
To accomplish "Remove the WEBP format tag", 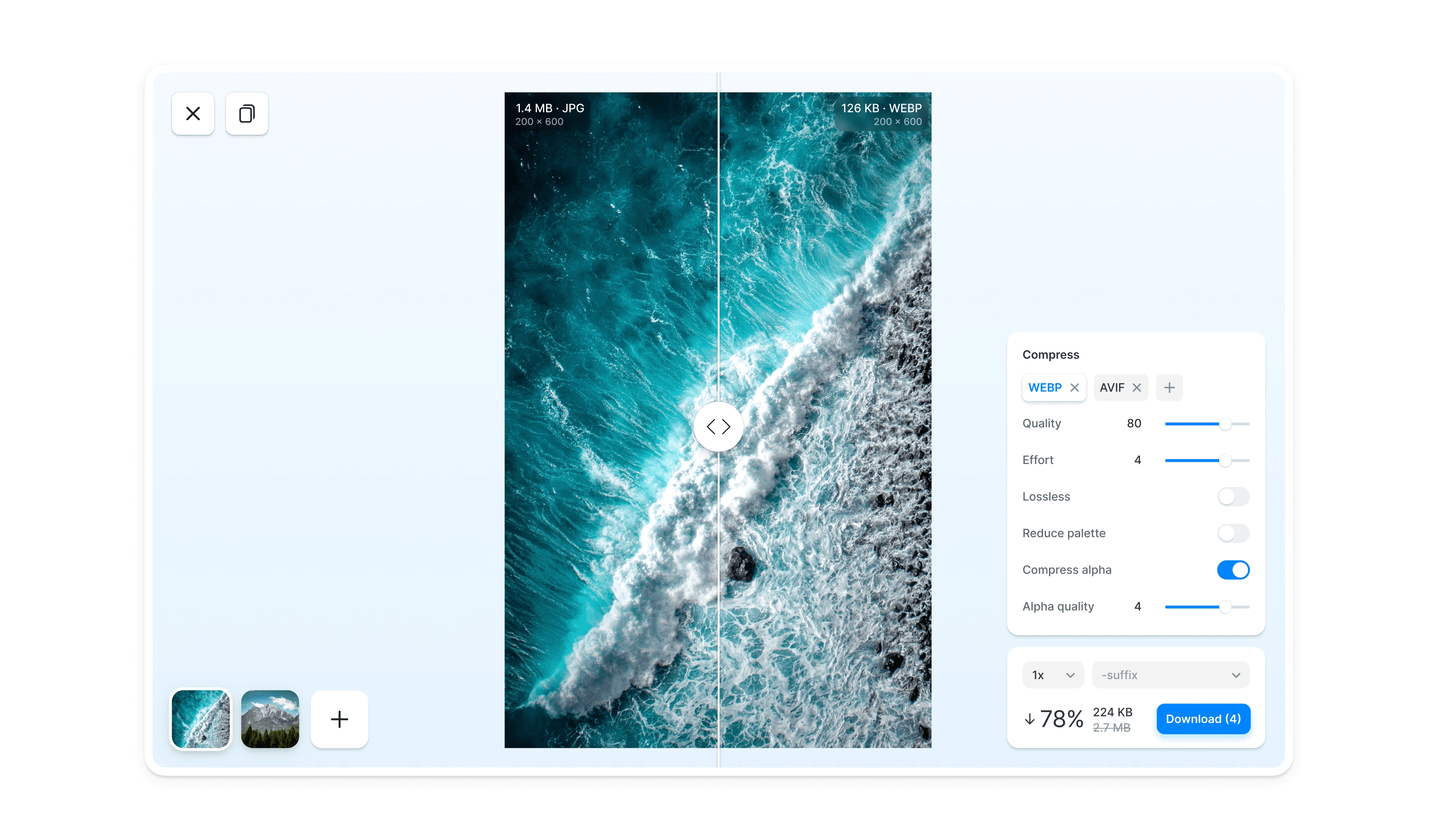I will (1074, 388).
